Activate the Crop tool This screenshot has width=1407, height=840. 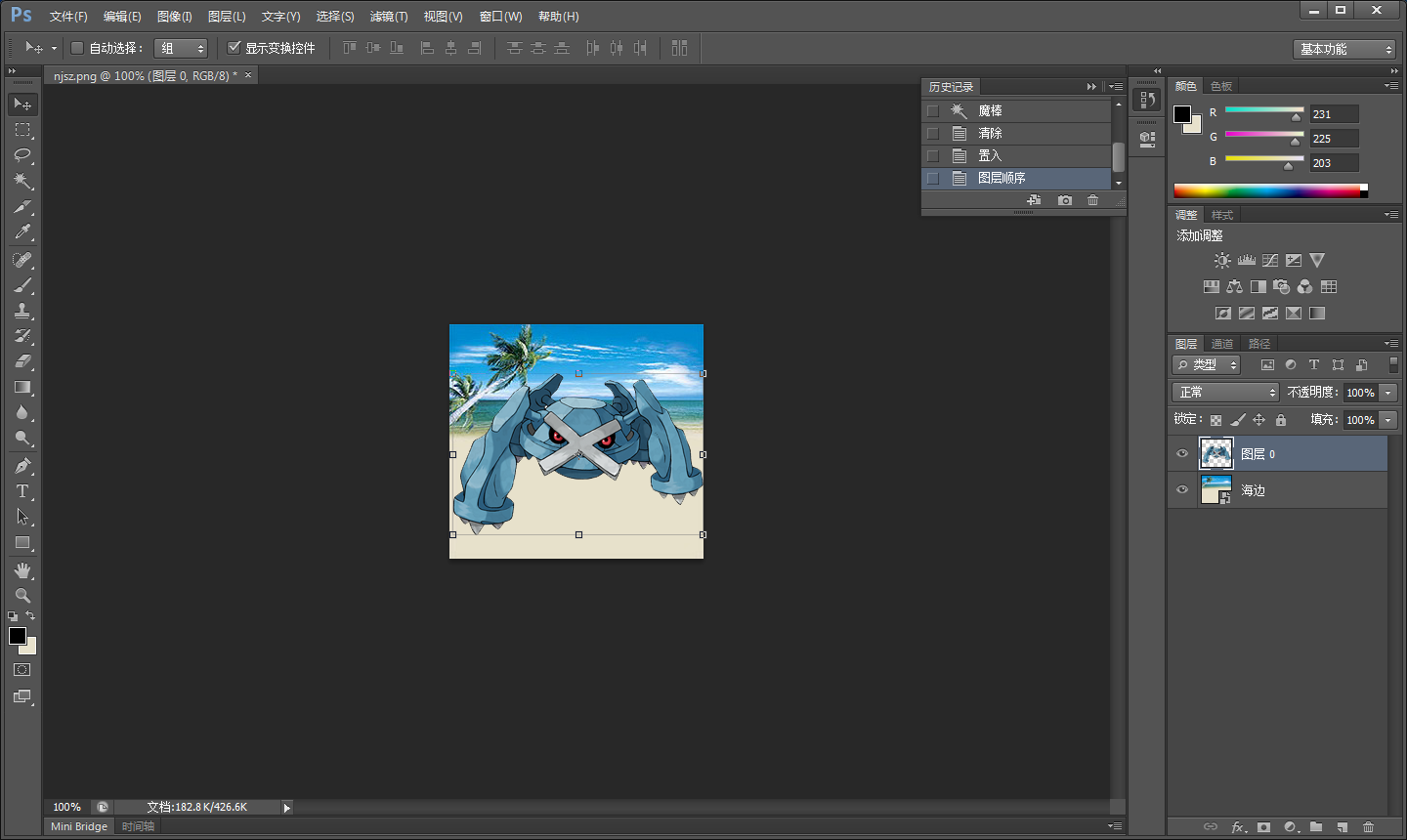pyautogui.click(x=22, y=206)
